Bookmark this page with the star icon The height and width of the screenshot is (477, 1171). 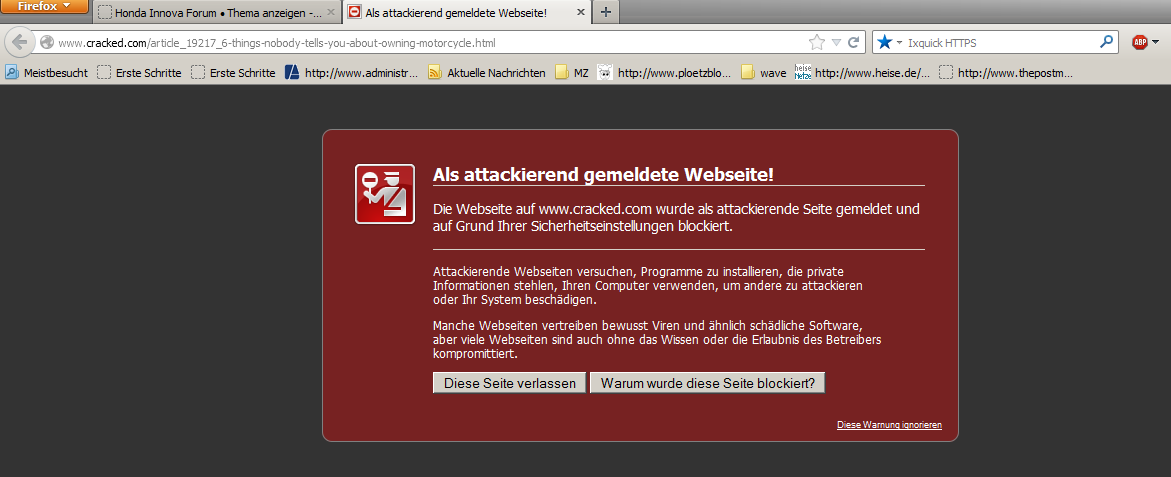click(x=817, y=43)
